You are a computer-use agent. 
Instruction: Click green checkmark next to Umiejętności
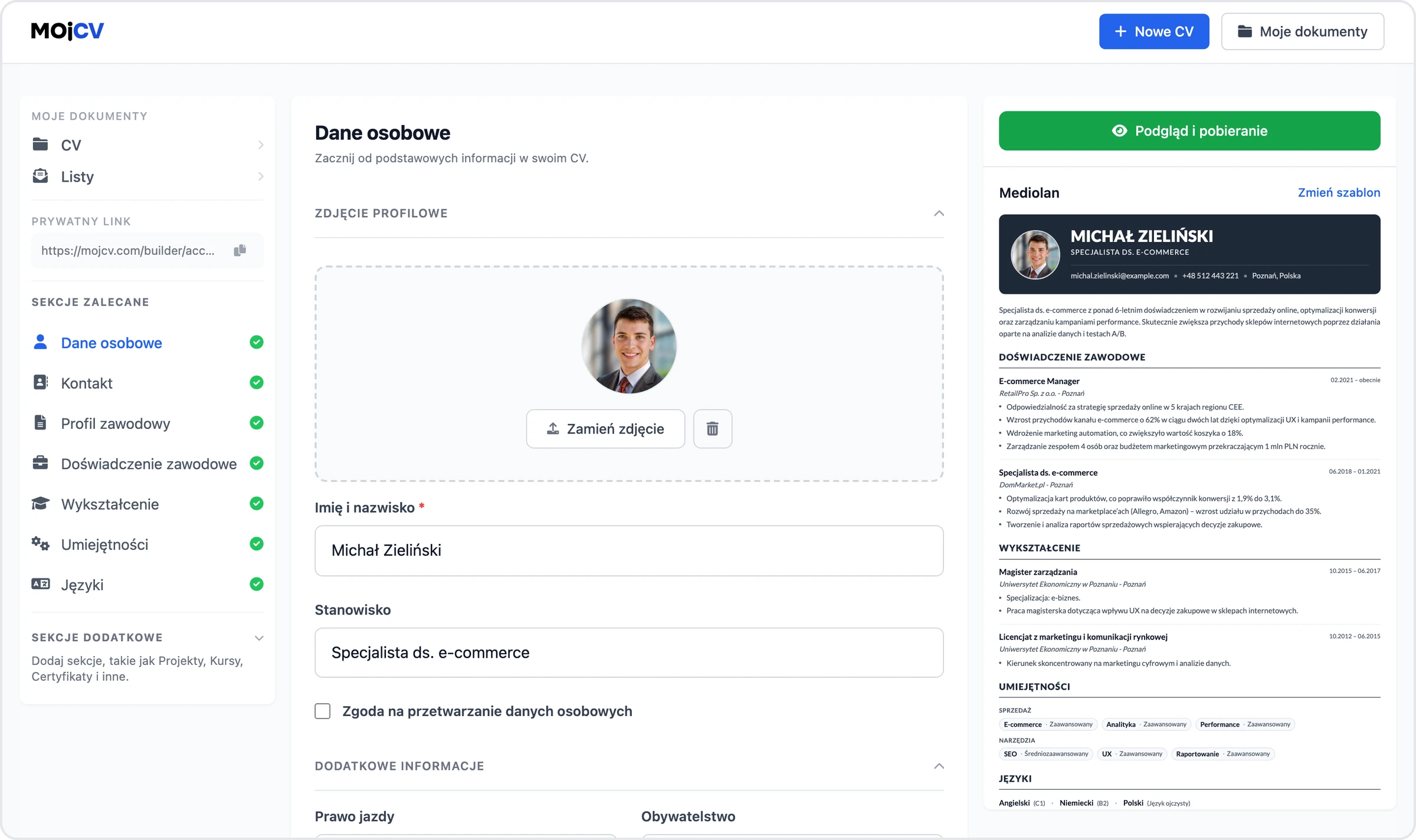257,543
